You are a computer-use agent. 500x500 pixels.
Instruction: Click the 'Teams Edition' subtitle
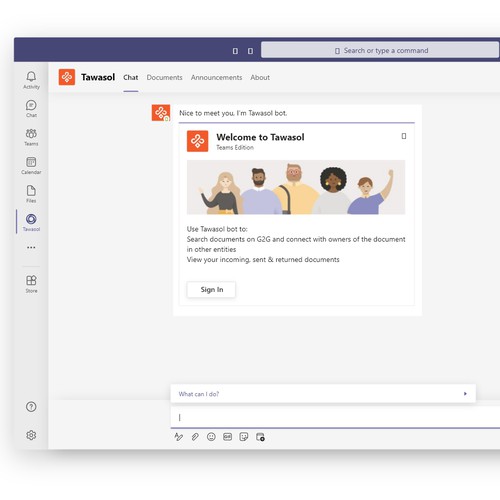click(x=235, y=147)
